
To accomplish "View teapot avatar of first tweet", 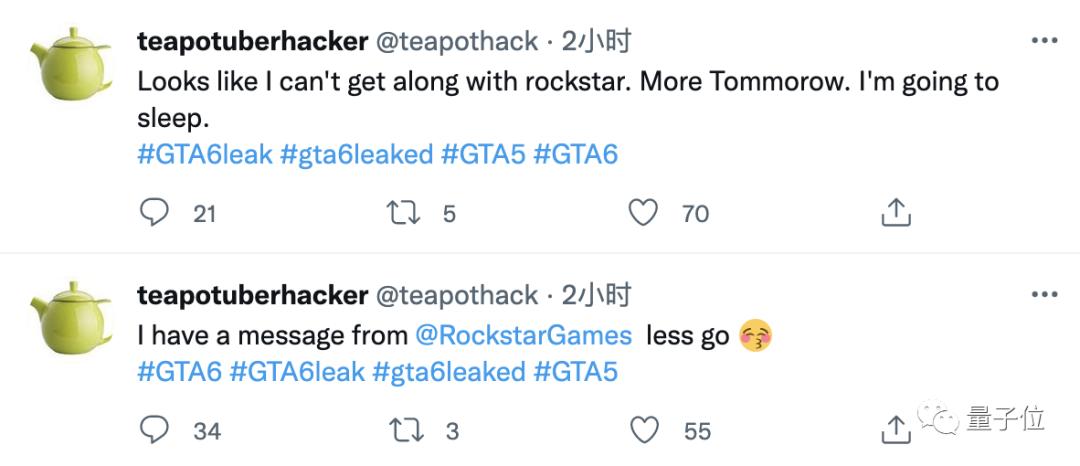I will (71, 64).
